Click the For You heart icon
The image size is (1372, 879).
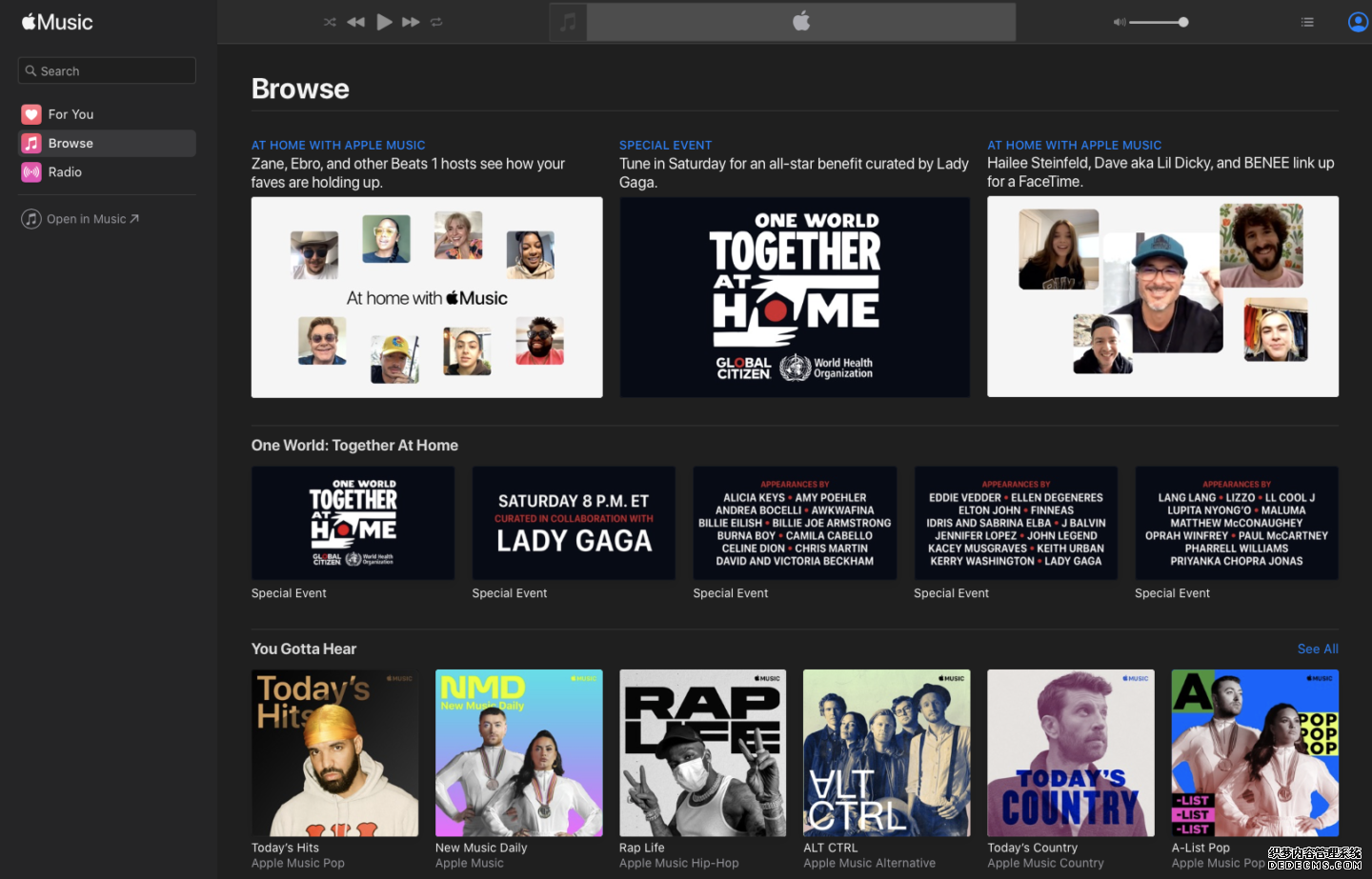pyautogui.click(x=31, y=114)
